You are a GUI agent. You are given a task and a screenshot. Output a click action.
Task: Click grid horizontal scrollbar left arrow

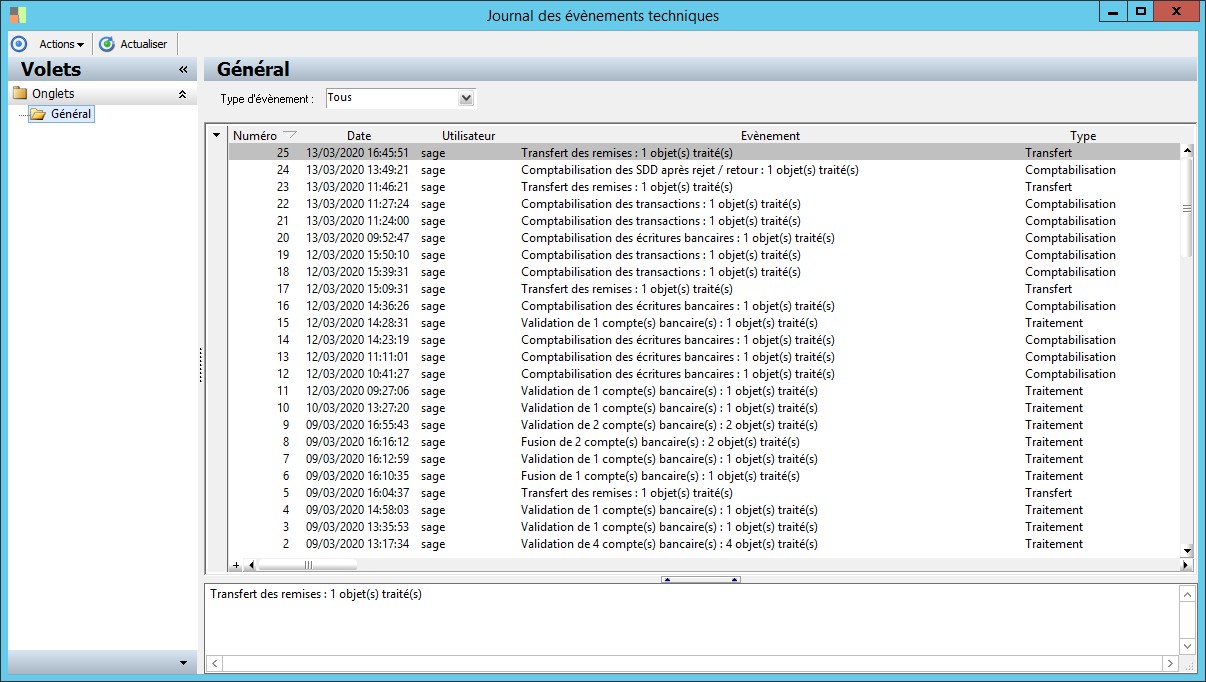click(x=251, y=565)
